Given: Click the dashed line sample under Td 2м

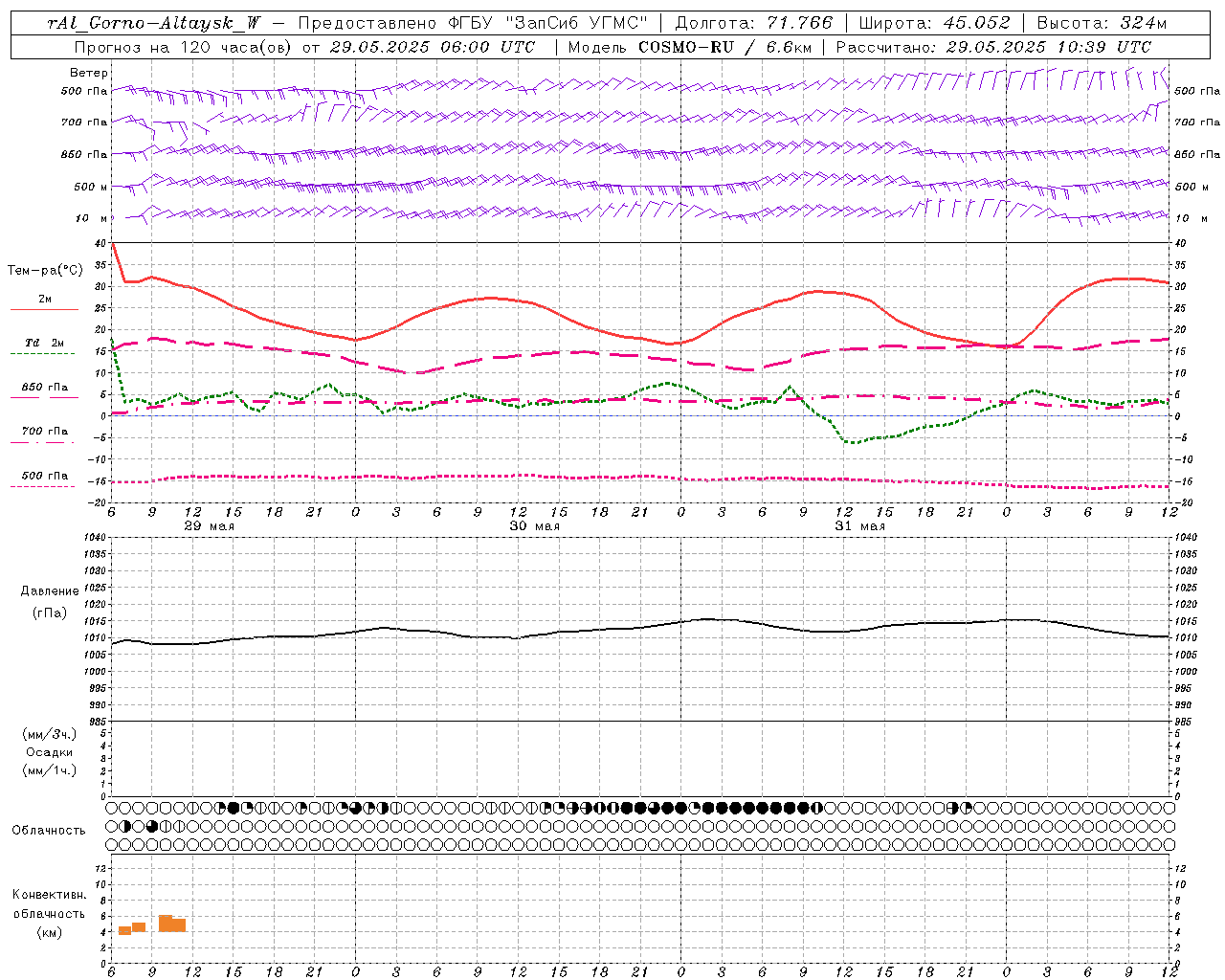Looking at the screenshot, I should [42, 353].
